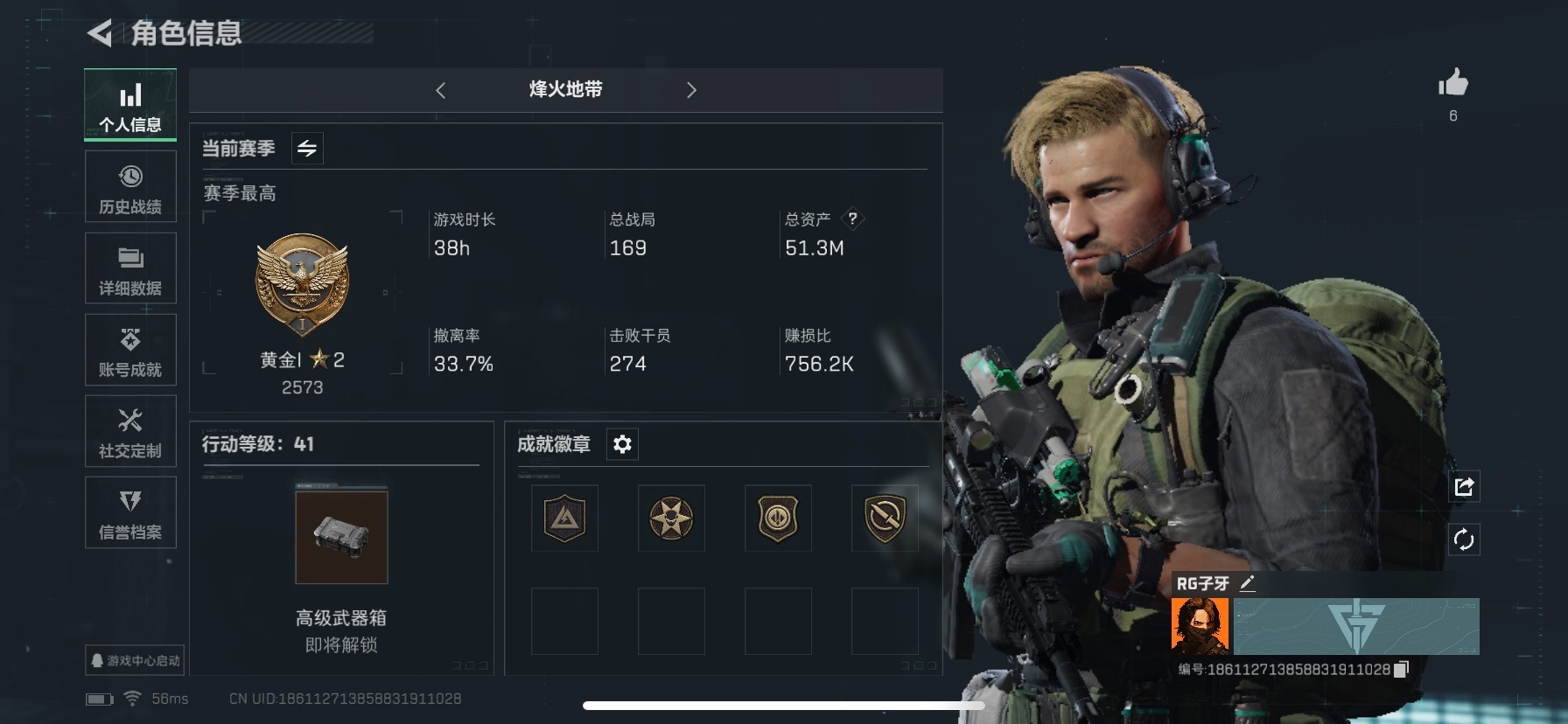This screenshot has width=1568, height=724.
Task: Toggle season view with 当前赛季 swap icon
Action: point(307,149)
